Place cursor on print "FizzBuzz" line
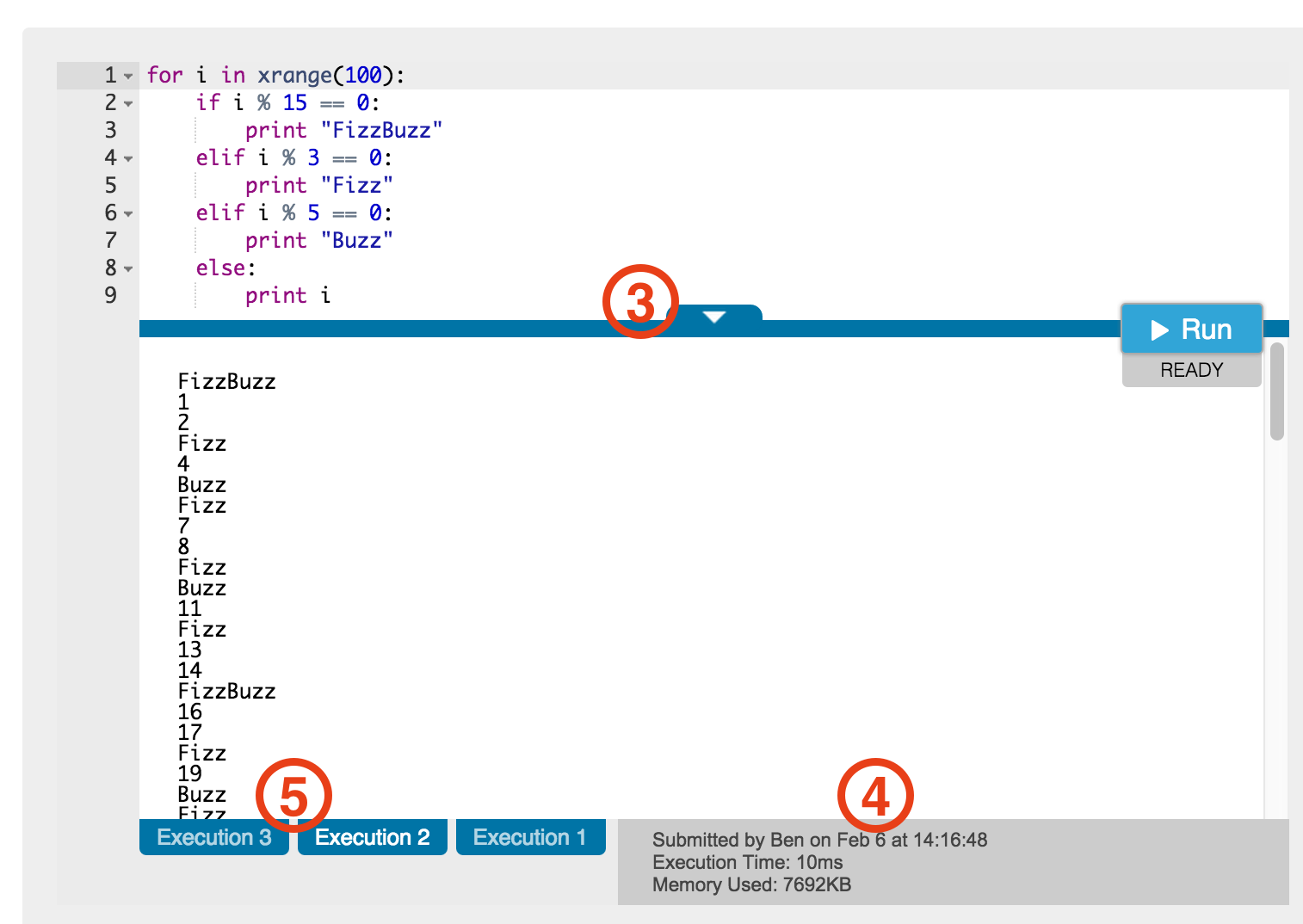Image resolution: width=1303 pixels, height=924 pixels. click(x=343, y=130)
